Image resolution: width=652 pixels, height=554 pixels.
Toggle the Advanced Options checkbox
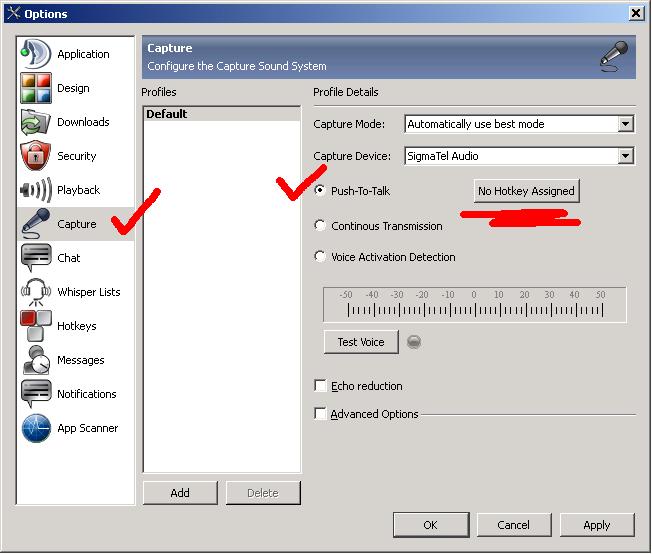click(320, 414)
